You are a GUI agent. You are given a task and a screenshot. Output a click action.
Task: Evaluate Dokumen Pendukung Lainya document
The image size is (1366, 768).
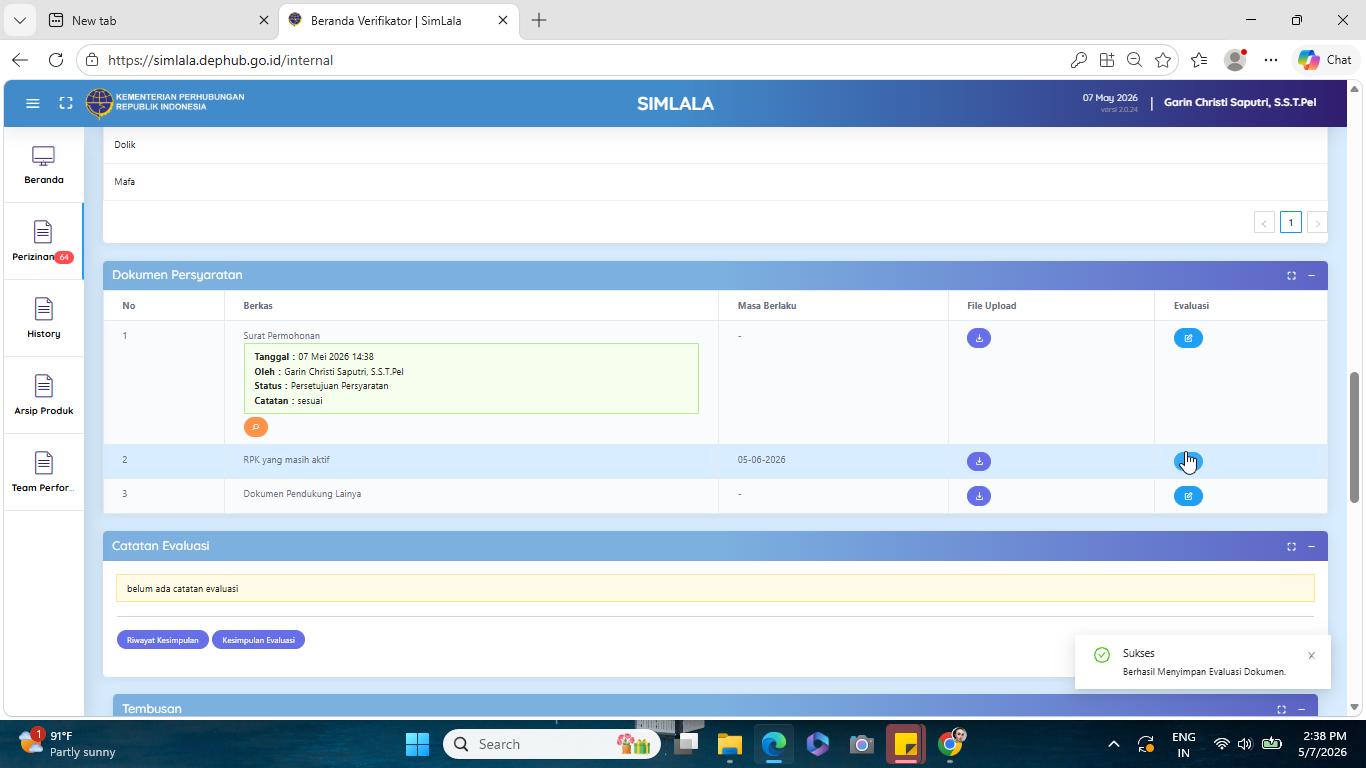tap(1188, 496)
